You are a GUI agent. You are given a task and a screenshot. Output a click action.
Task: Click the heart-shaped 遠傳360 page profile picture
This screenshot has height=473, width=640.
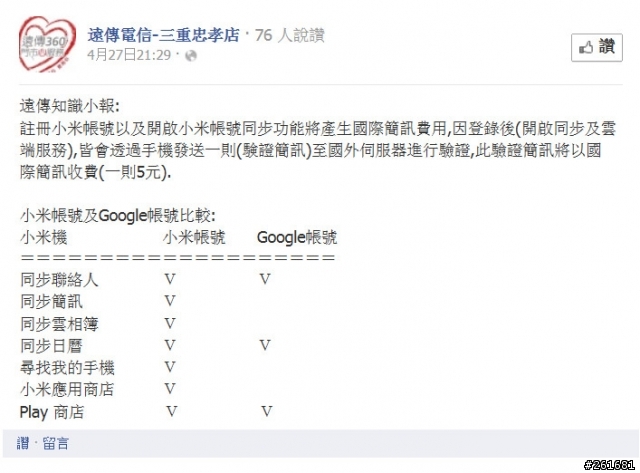click(x=47, y=44)
